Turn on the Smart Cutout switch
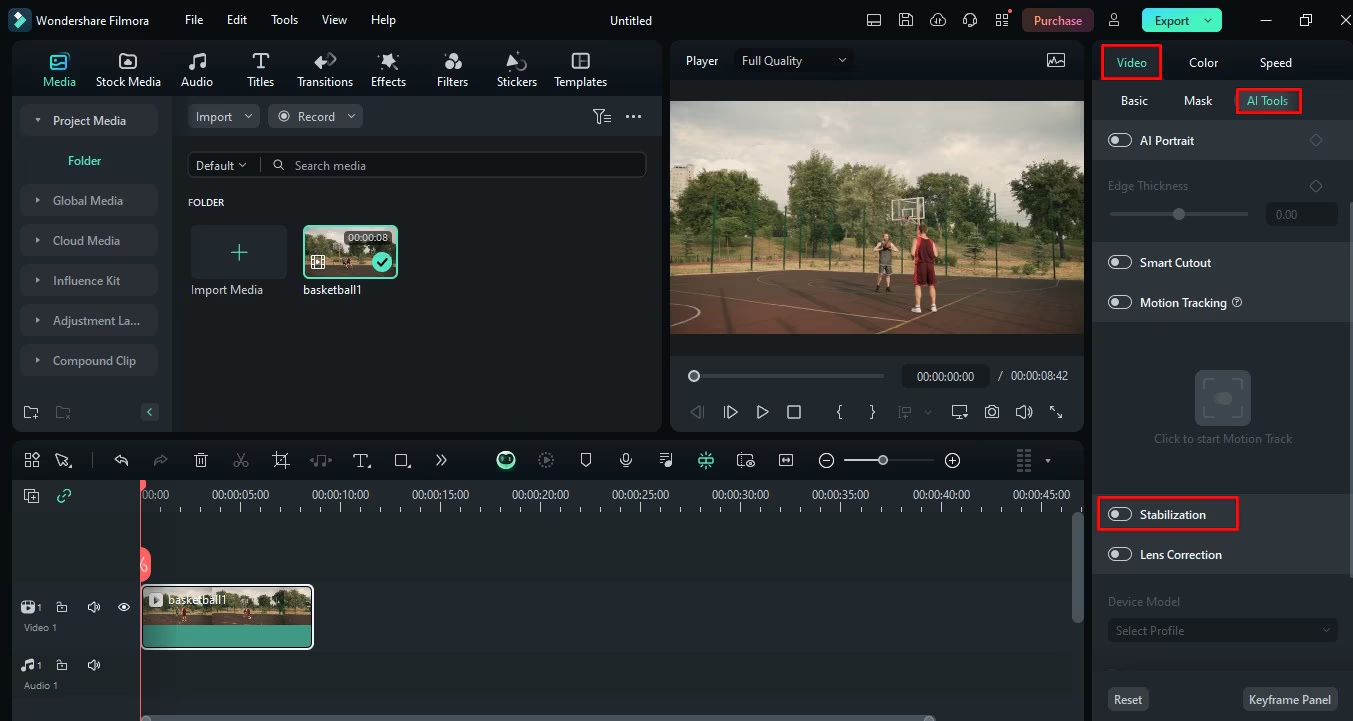 (1120, 263)
